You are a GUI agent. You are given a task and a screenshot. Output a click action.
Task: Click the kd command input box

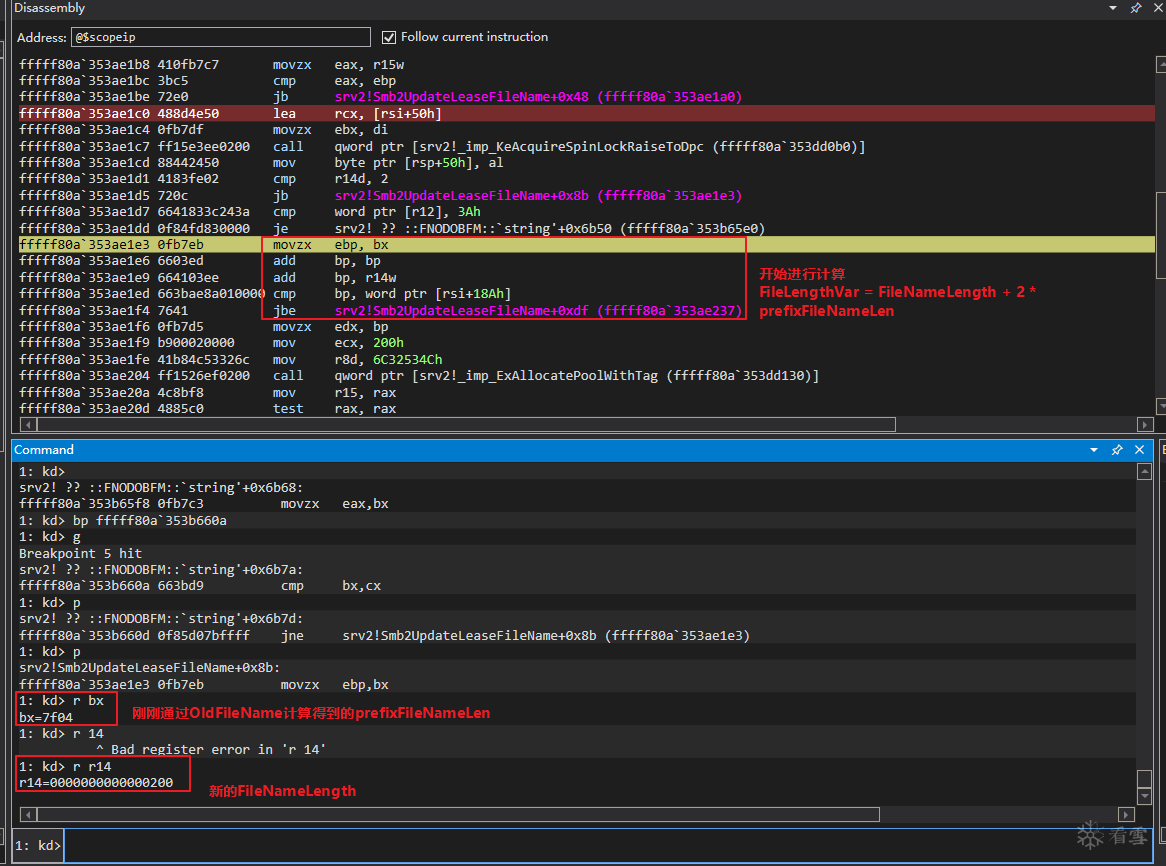(x=600, y=846)
